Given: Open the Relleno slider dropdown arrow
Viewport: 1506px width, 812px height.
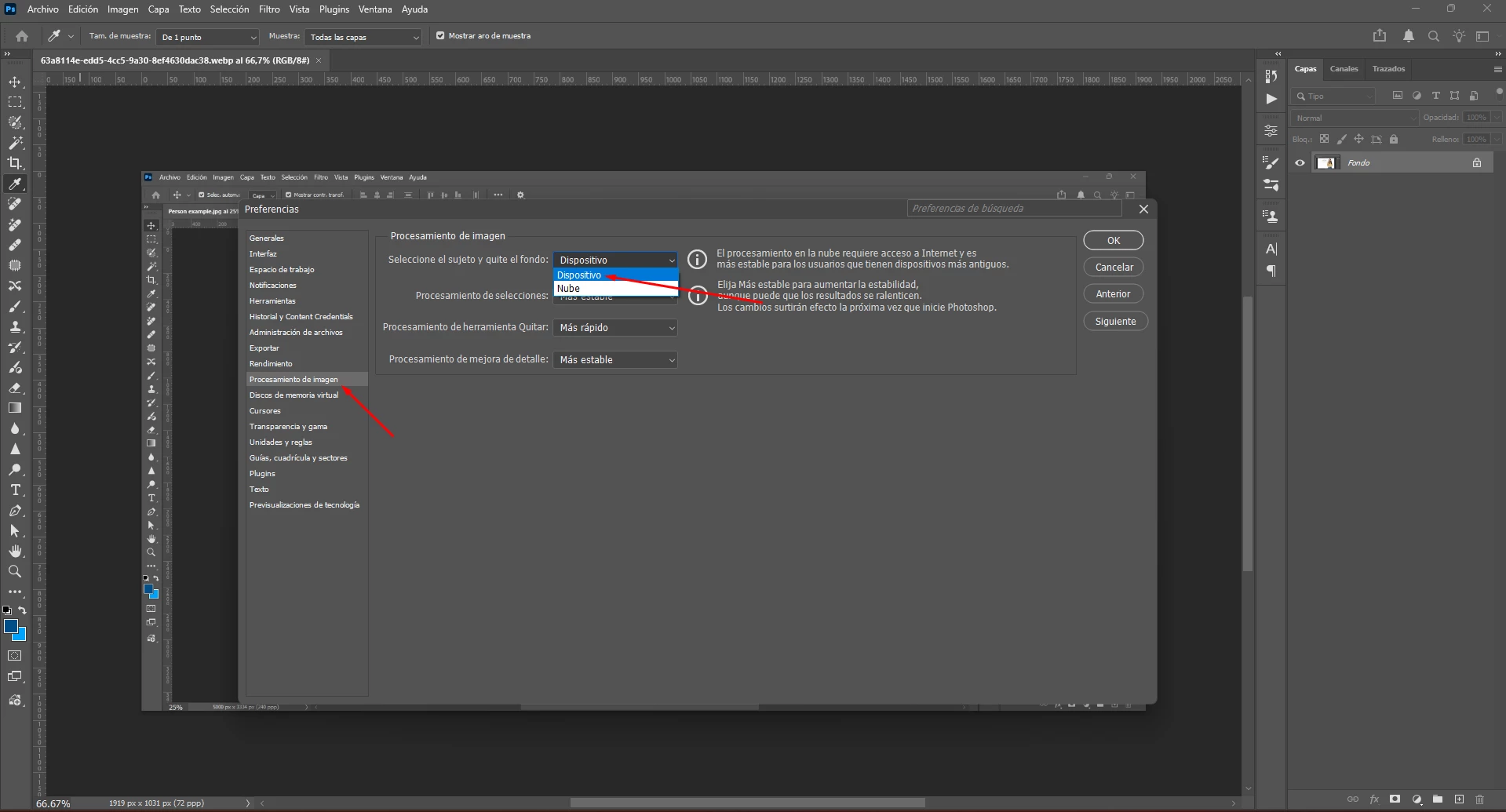Looking at the screenshot, I should [1497, 140].
